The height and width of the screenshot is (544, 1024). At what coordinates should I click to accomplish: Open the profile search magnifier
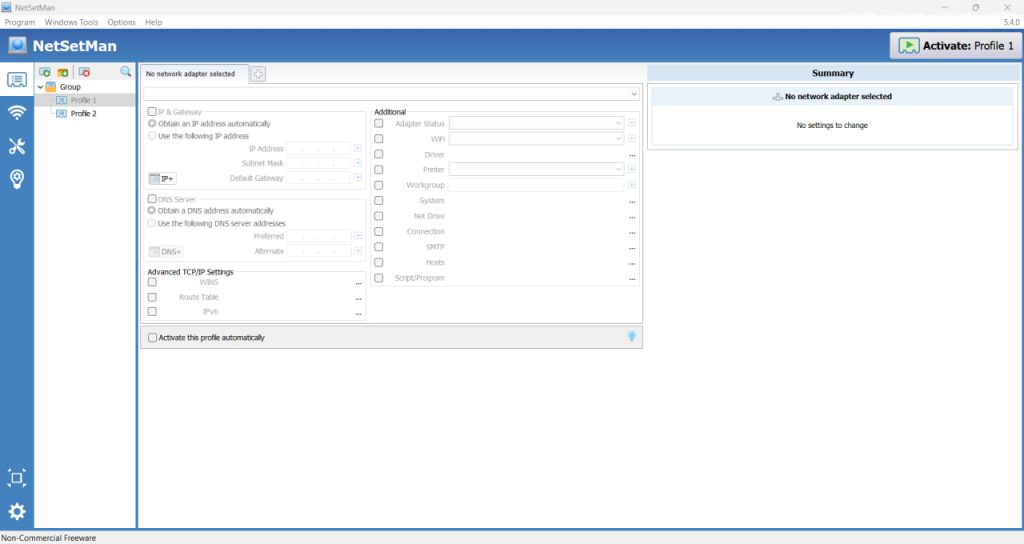pyautogui.click(x=125, y=71)
